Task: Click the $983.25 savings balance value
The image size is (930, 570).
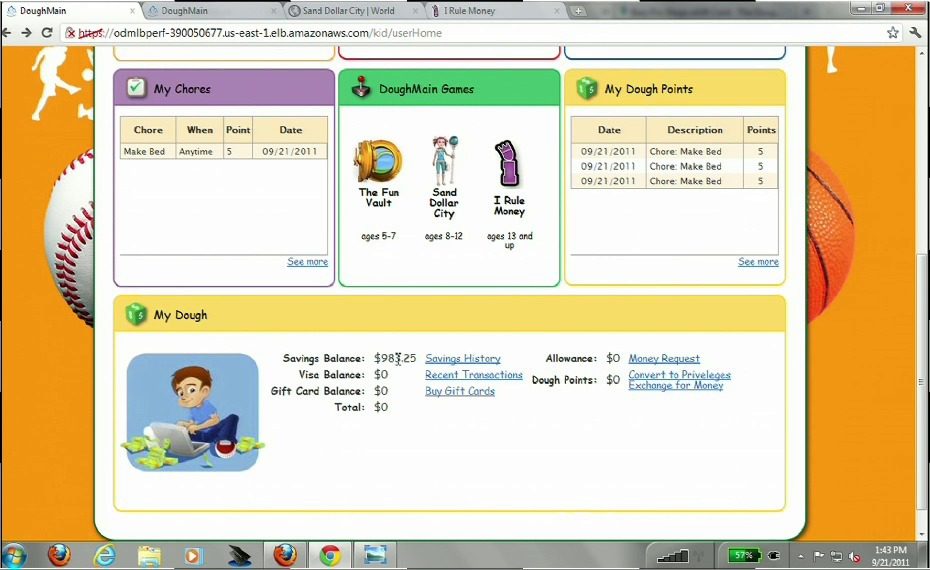Action: coord(395,358)
